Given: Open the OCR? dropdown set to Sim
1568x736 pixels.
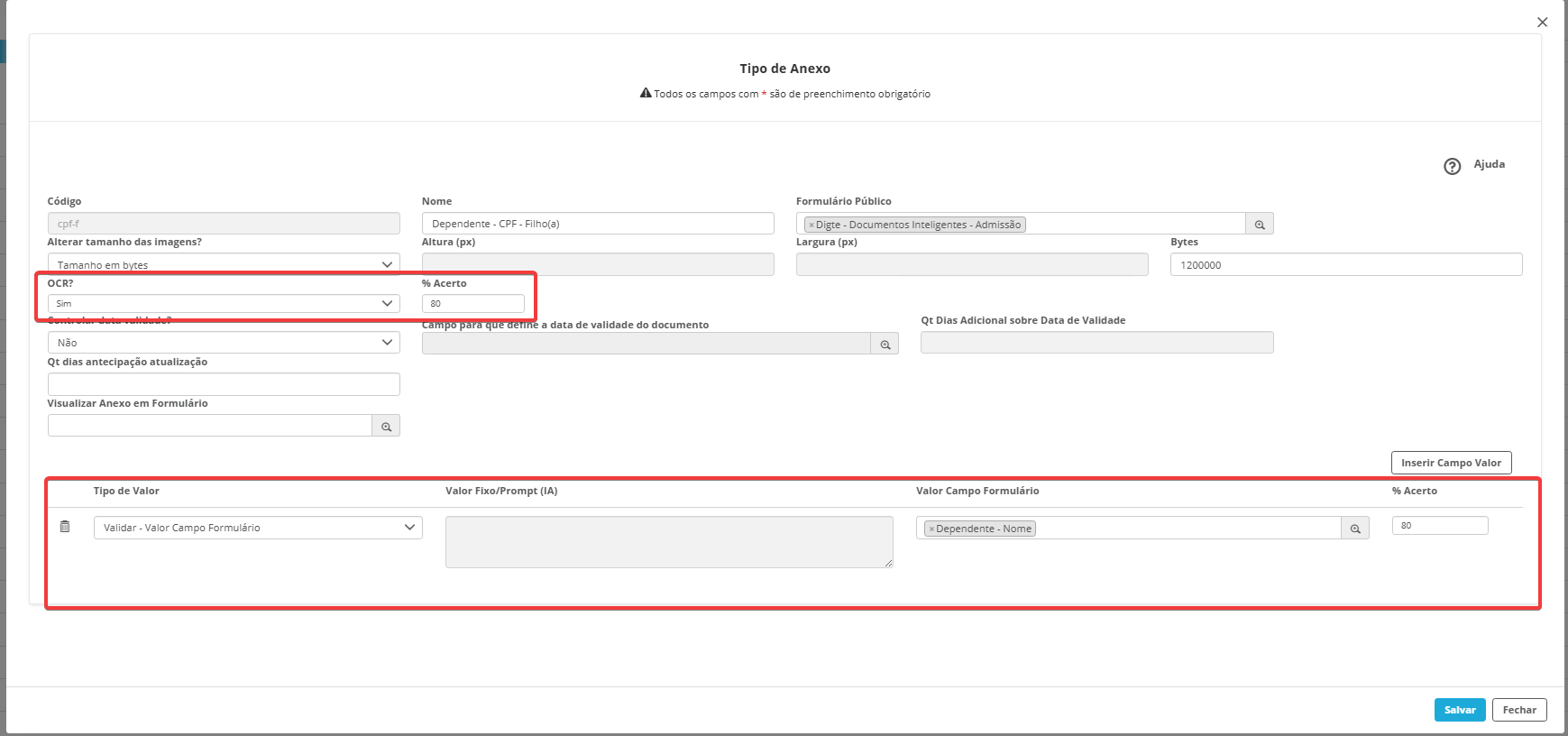Looking at the screenshot, I should [x=224, y=303].
